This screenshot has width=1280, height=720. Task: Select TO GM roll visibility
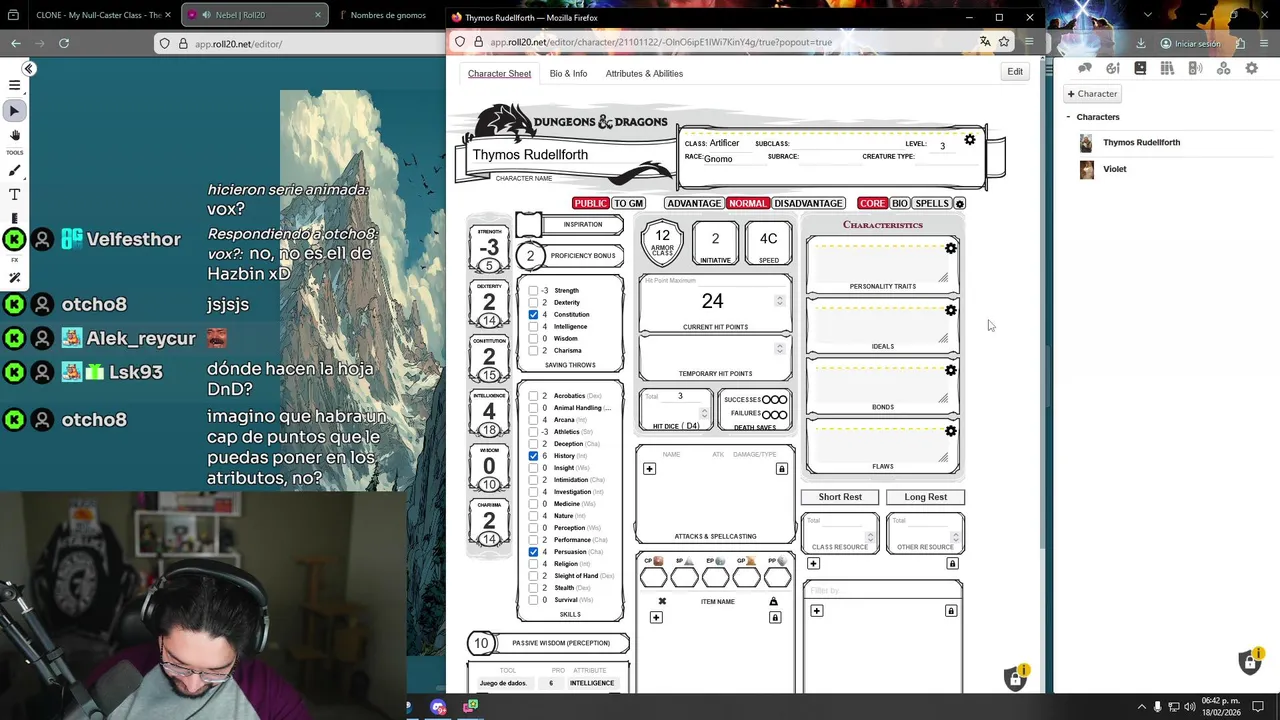point(628,204)
